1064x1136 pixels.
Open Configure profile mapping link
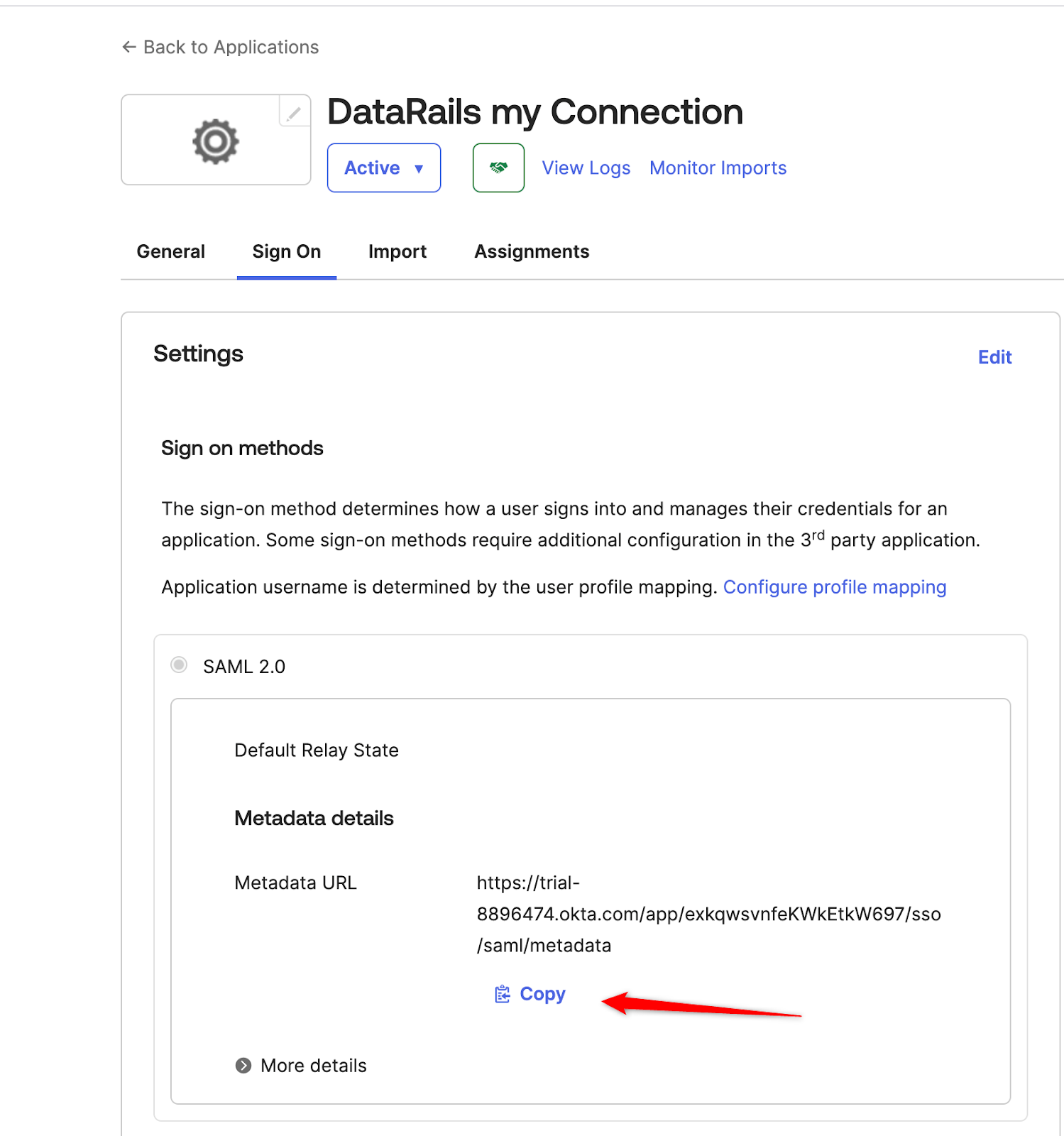(835, 587)
